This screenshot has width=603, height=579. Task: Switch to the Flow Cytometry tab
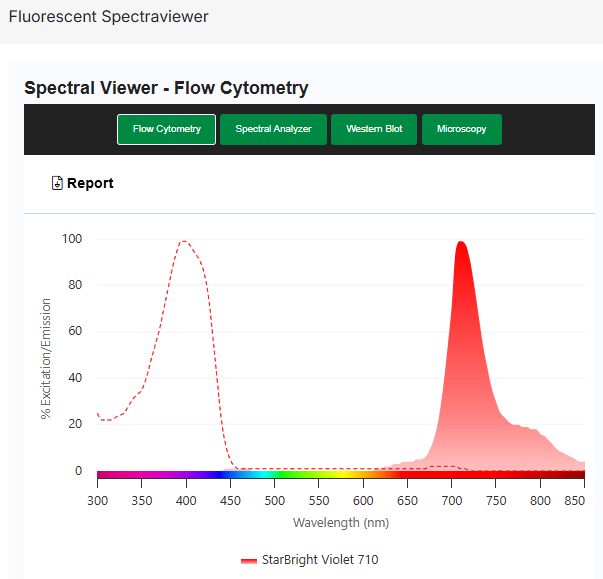[166, 129]
